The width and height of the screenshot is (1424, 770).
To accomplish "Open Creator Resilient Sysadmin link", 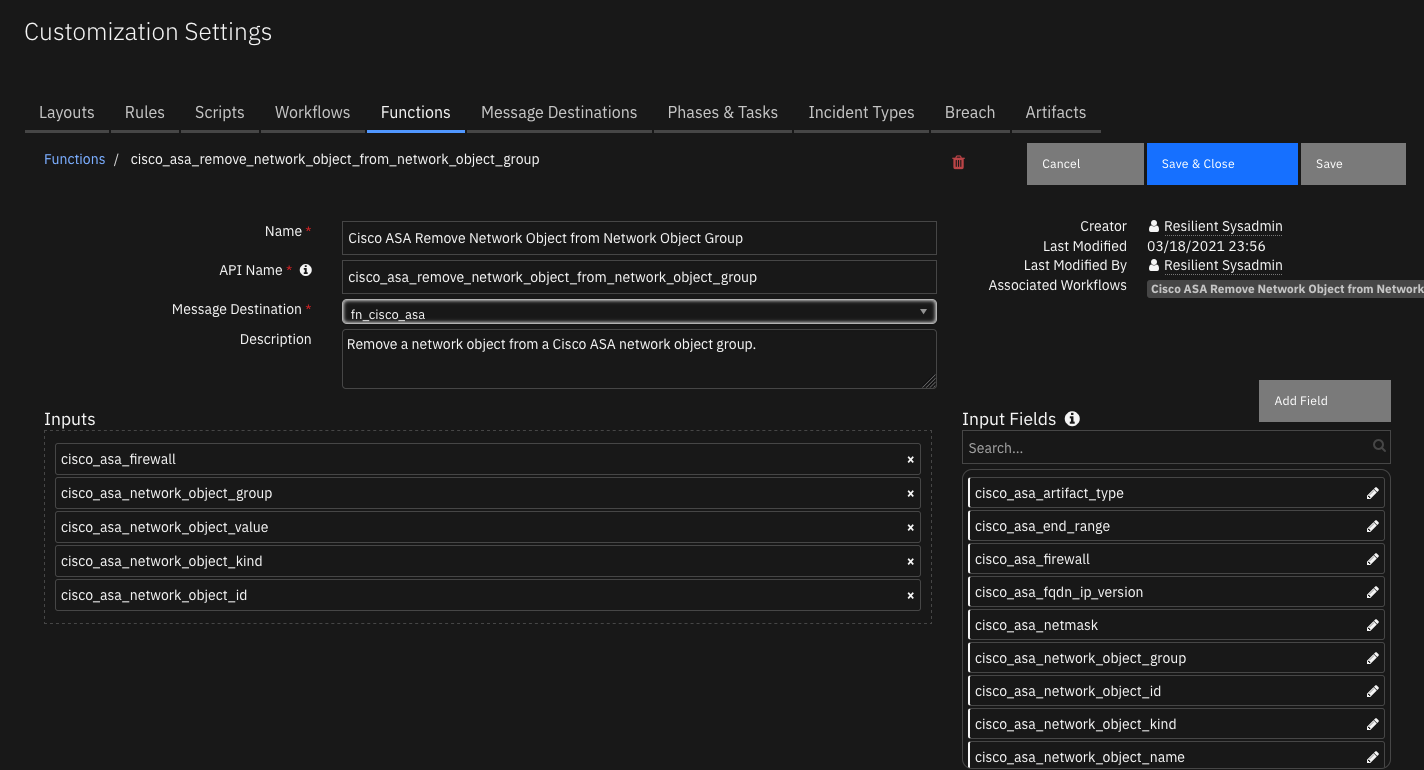I will coord(1223,227).
